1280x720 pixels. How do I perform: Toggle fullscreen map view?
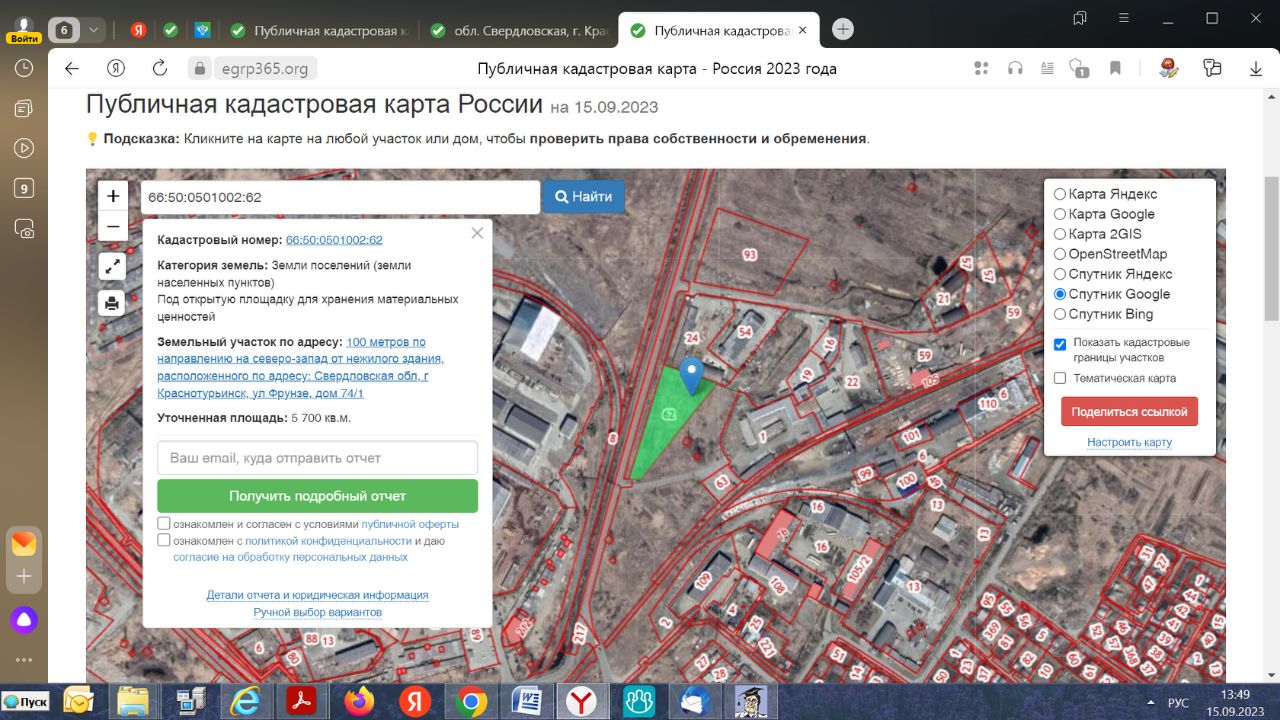point(113,266)
